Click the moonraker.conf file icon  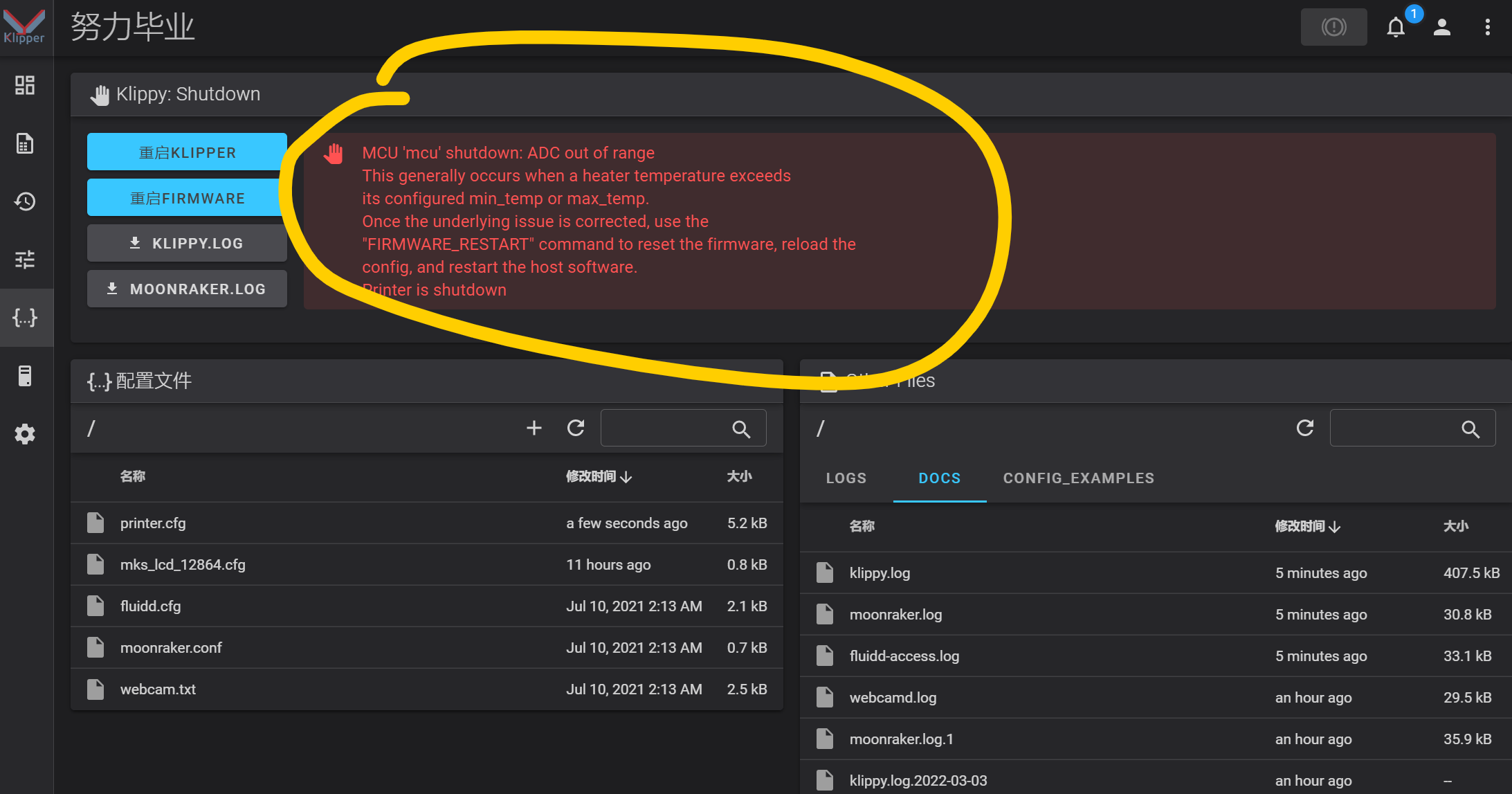coord(95,647)
